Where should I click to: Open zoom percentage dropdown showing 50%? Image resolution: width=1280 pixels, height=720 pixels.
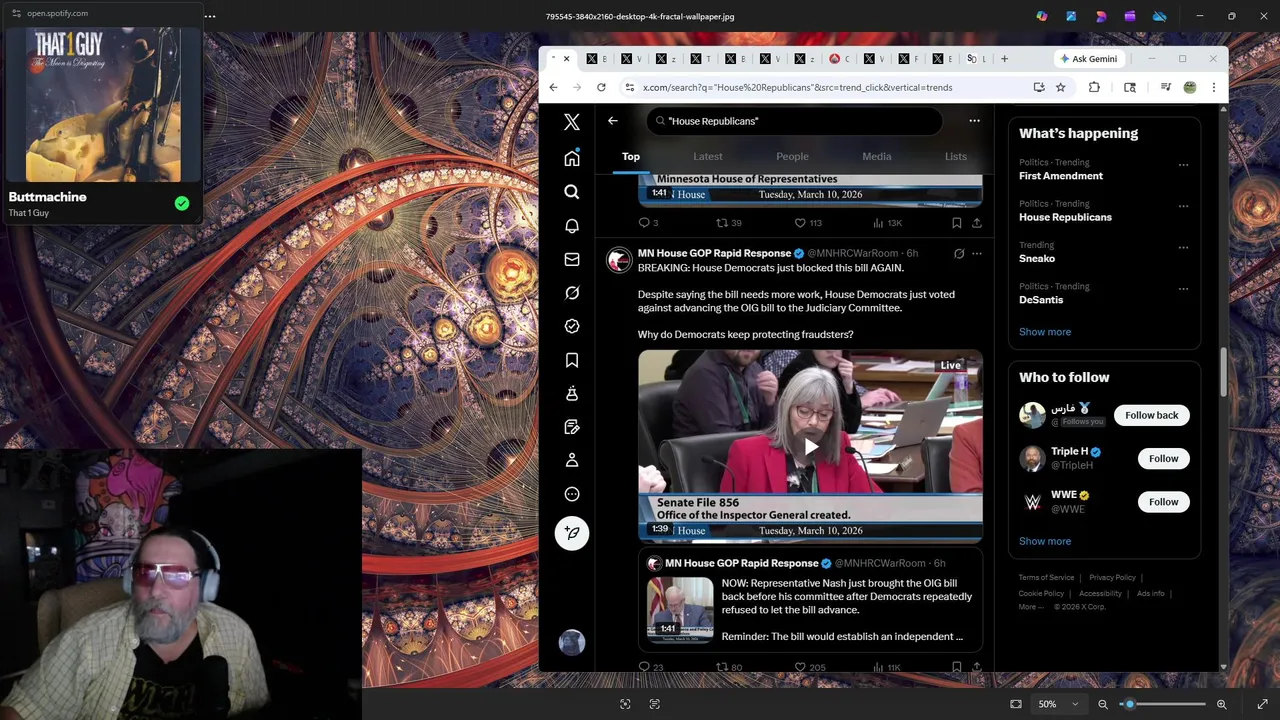coord(1058,704)
